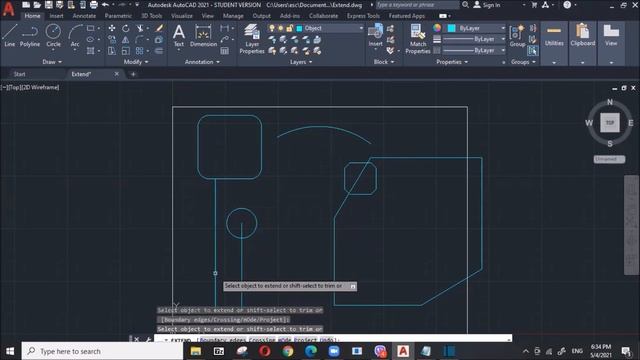Viewport: 640px width, 360px height.
Task: Toggle layer lock padlock icon
Action: click(289, 28)
